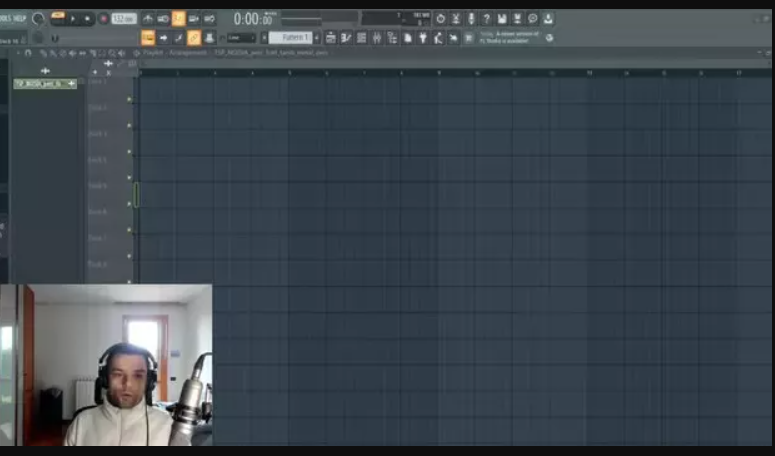775x456 pixels.
Task: Open the plugin picker plug icon
Action: (423, 38)
